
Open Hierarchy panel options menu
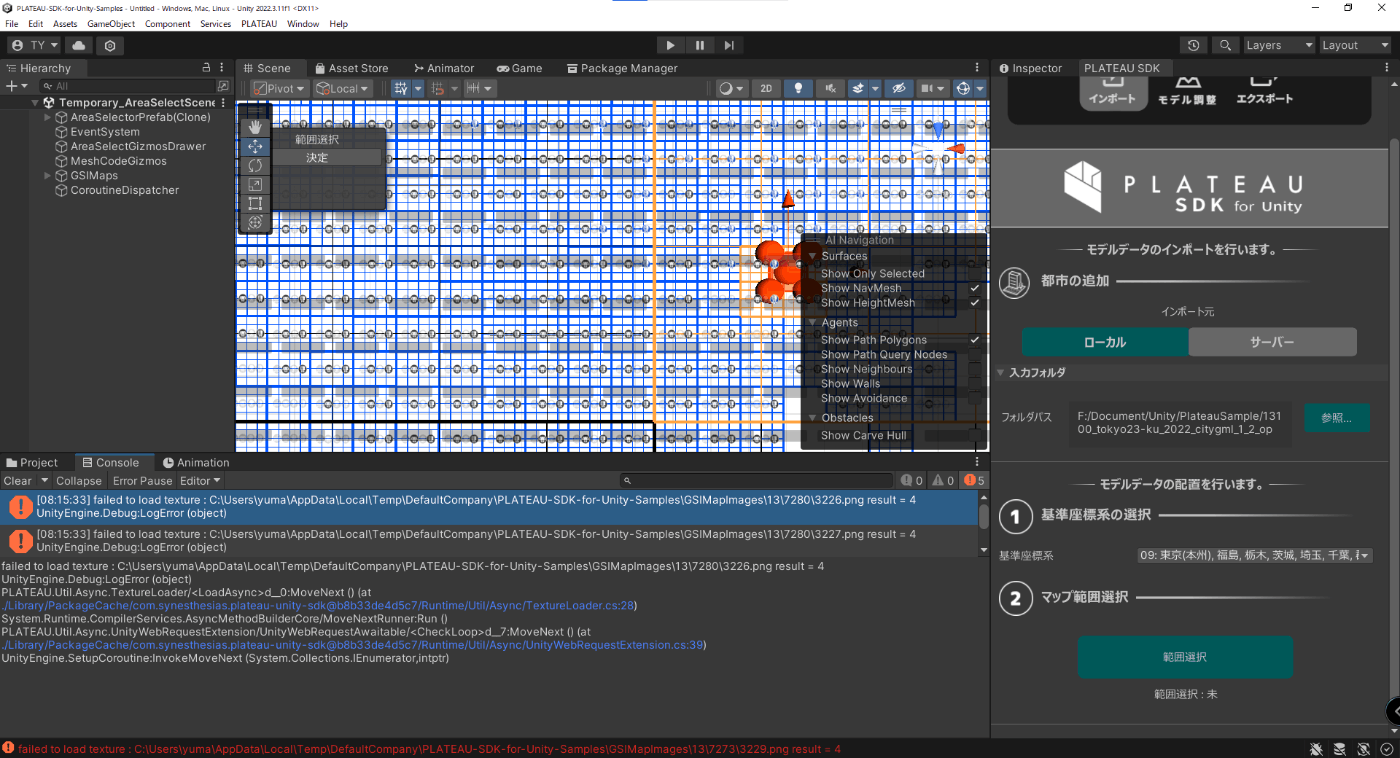point(222,67)
